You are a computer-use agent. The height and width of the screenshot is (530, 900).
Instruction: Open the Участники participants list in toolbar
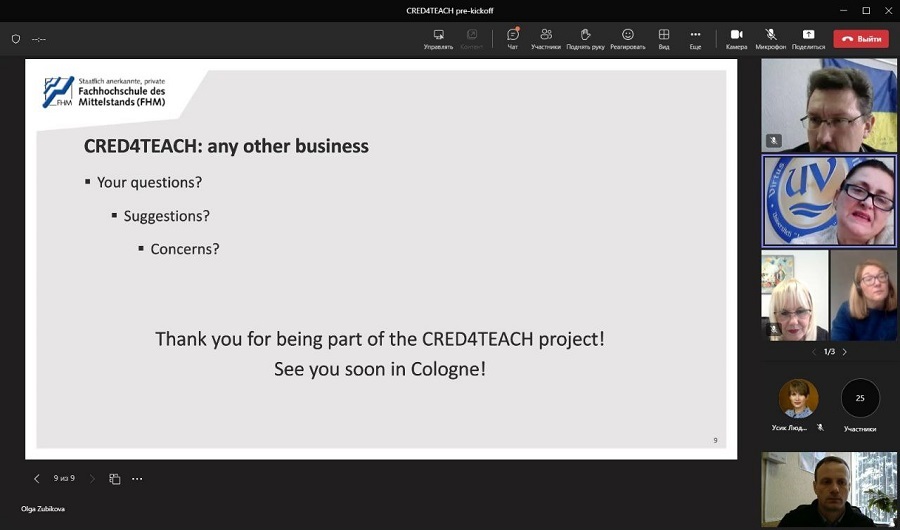[x=545, y=38]
